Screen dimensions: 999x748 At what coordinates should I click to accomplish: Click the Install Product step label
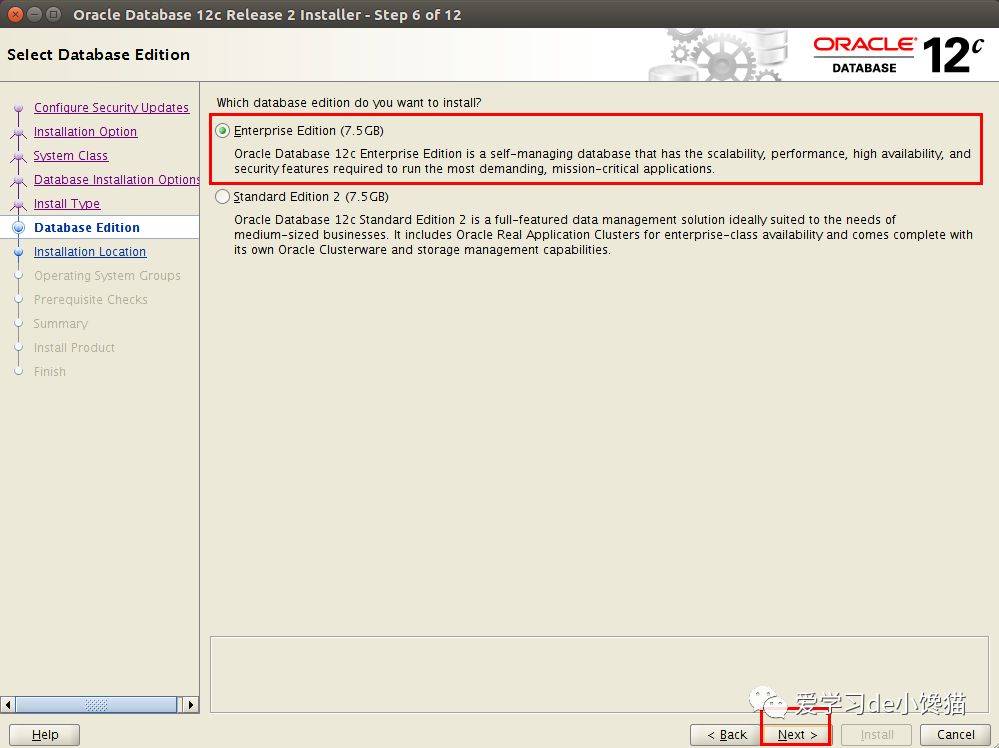click(74, 348)
